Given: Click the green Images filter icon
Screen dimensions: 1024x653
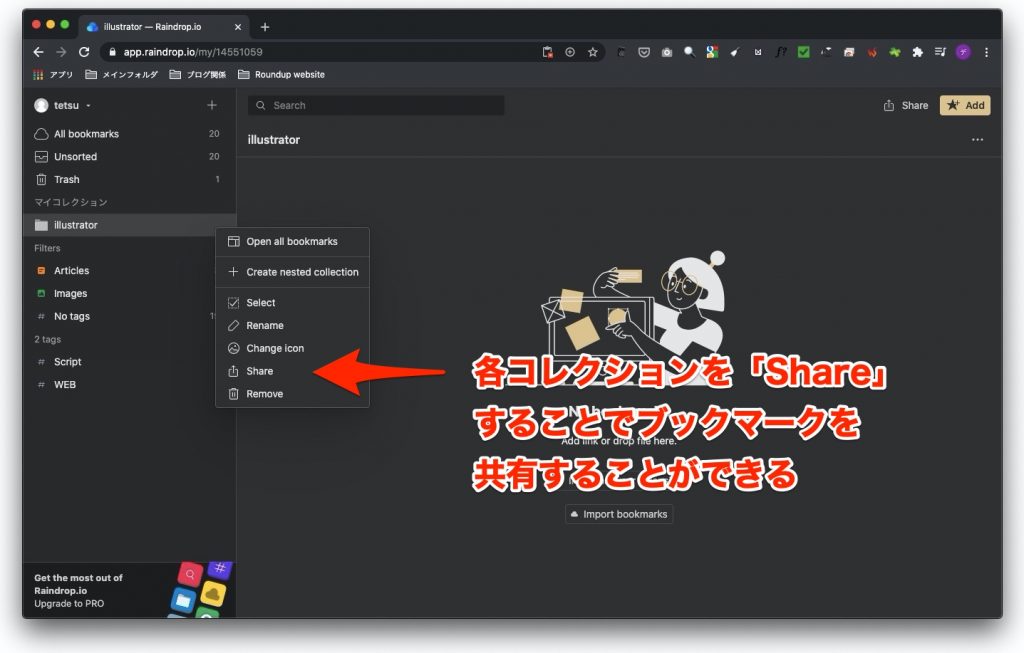Looking at the screenshot, I should pos(41,293).
